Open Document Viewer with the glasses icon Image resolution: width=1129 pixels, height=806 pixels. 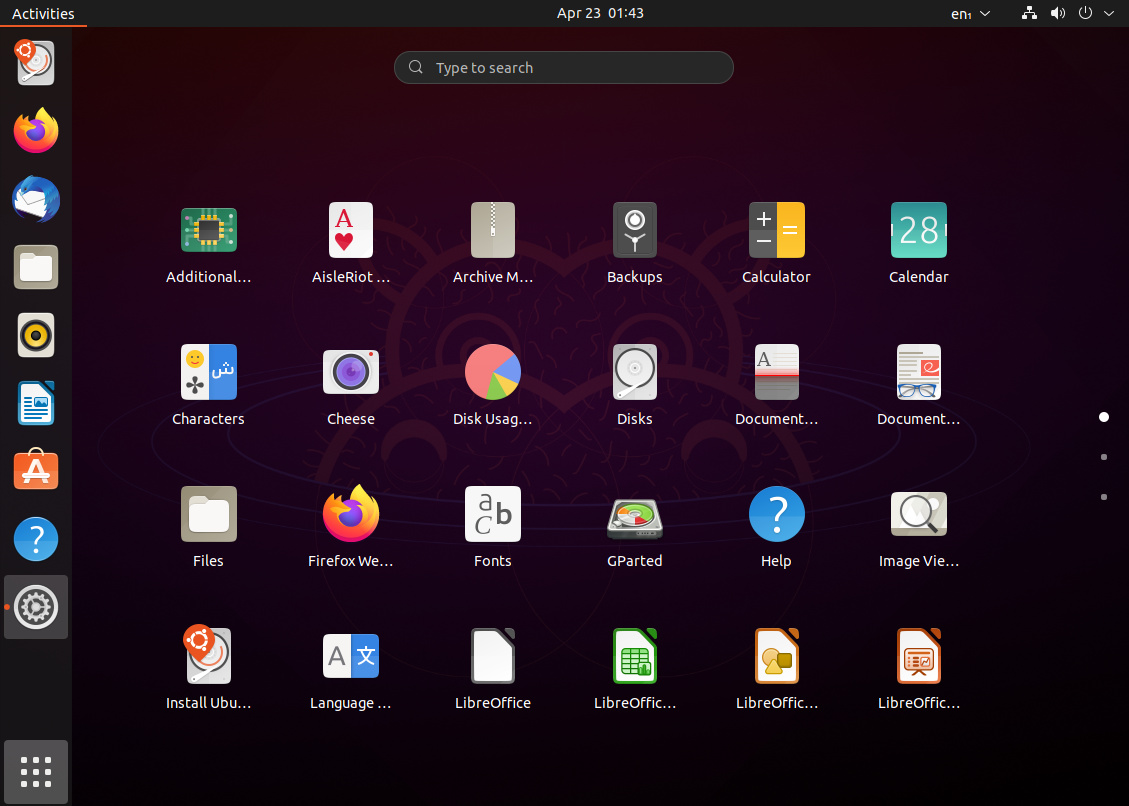pos(918,371)
